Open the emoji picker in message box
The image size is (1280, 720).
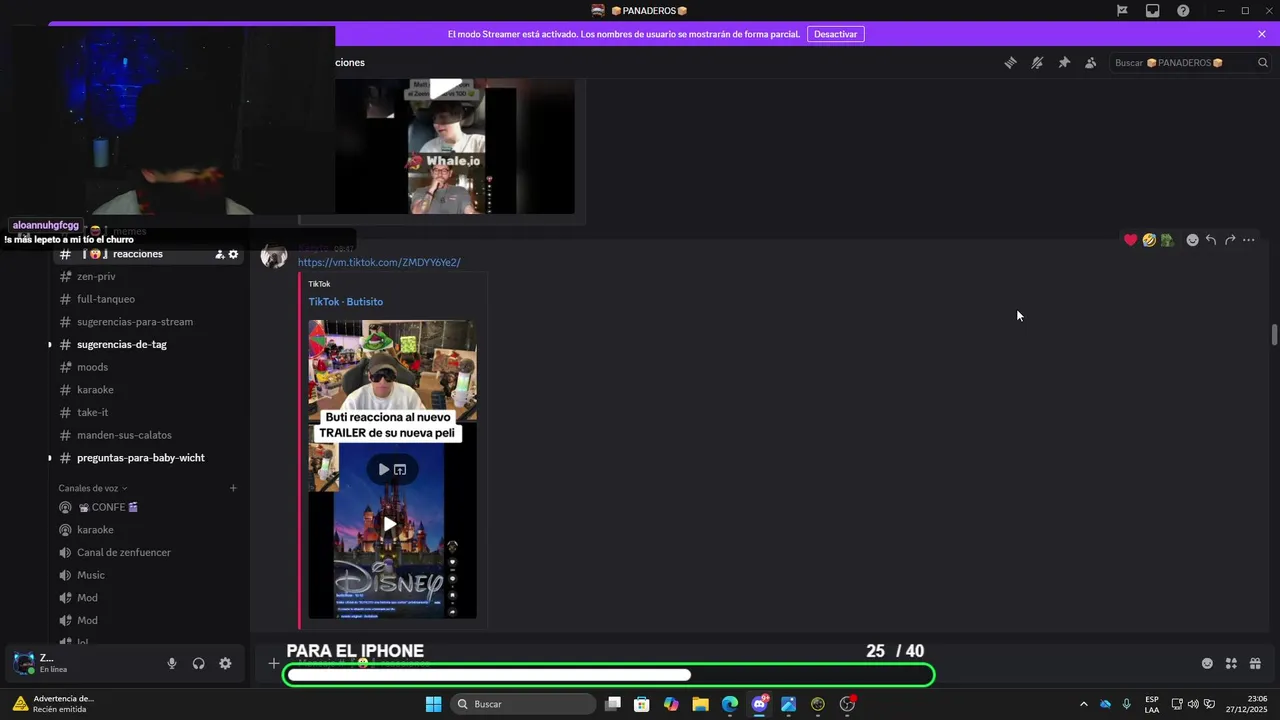(x=1207, y=663)
